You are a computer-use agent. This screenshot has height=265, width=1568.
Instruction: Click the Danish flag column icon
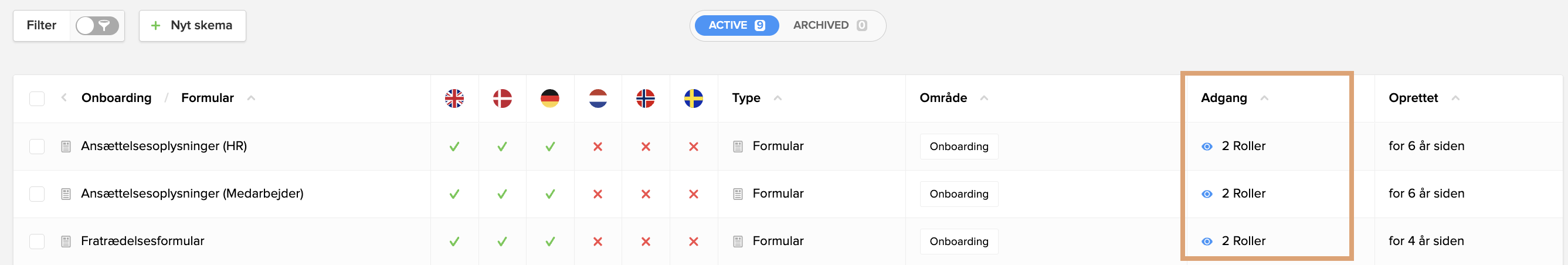(x=502, y=98)
